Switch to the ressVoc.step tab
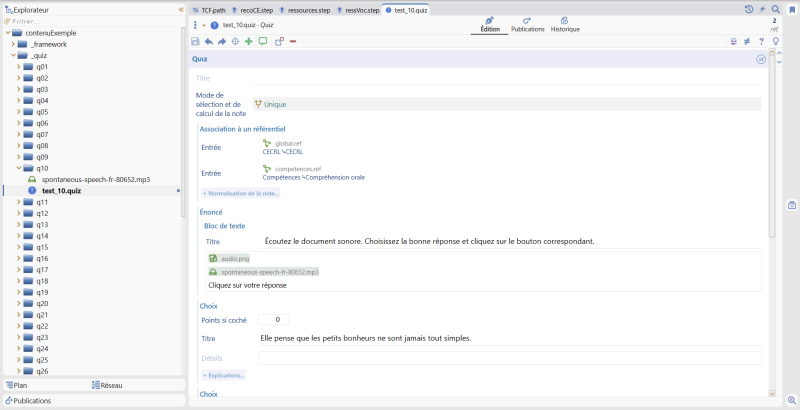 coord(358,10)
